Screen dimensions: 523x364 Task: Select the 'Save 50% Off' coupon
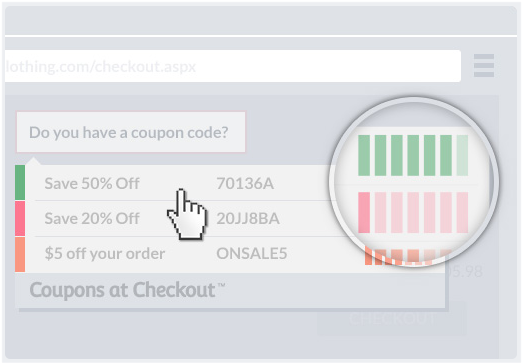point(92,184)
